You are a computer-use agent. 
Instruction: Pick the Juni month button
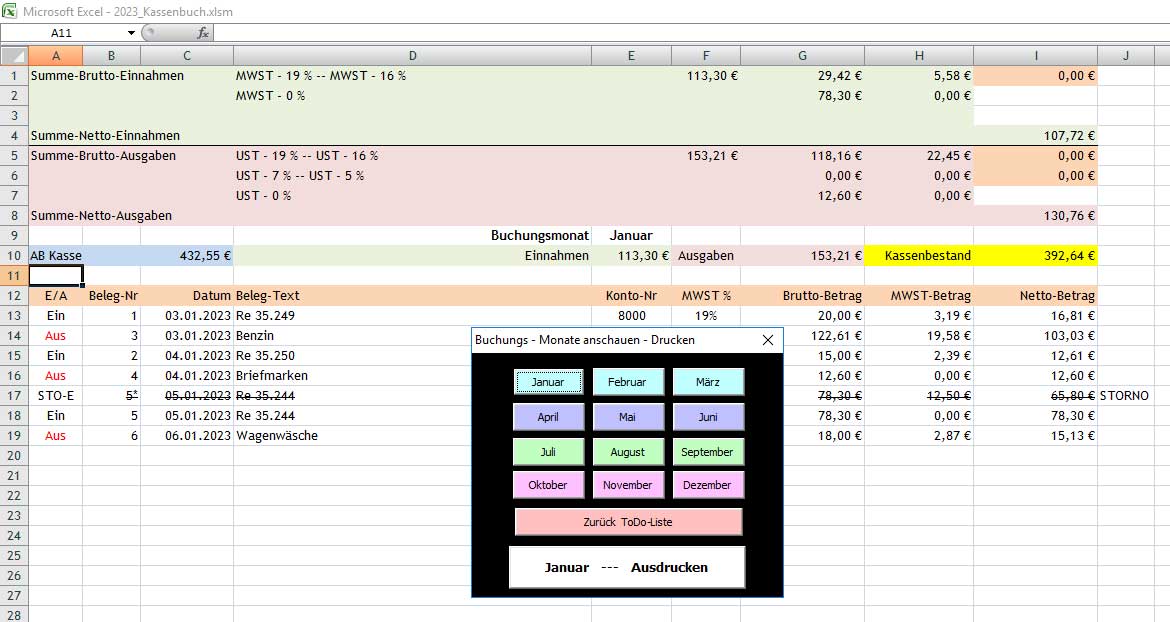707,417
